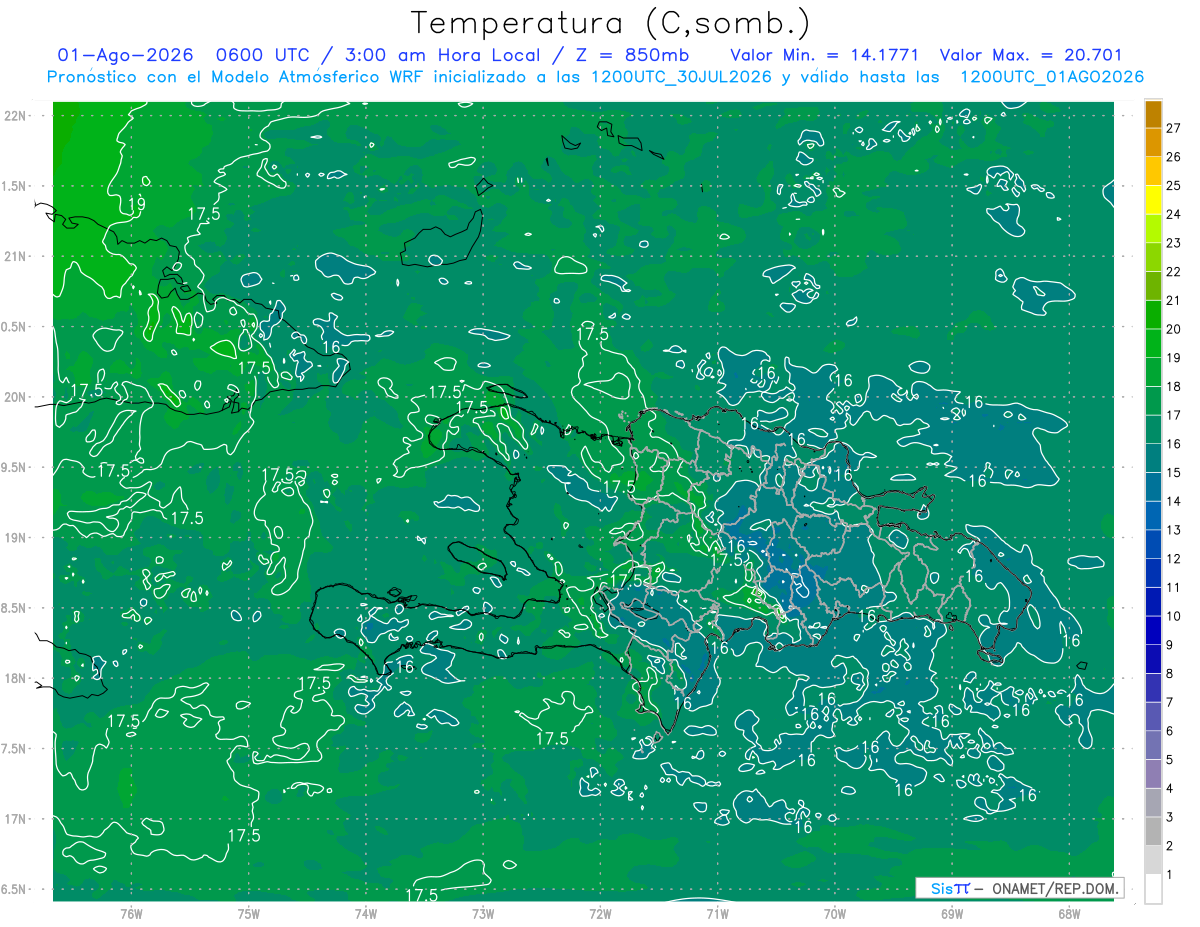Click the 'Temperatura (C,somb.)' map title
The width and height of the screenshot is (1200, 927).
pyautogui.click(x=610, y=23)
